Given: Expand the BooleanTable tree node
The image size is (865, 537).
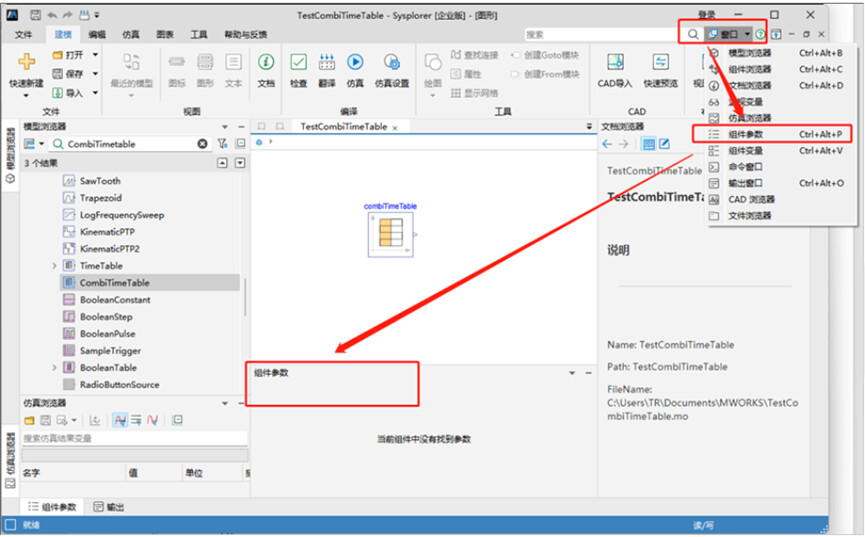Looking at the screenshot, I should coord(54,368).
